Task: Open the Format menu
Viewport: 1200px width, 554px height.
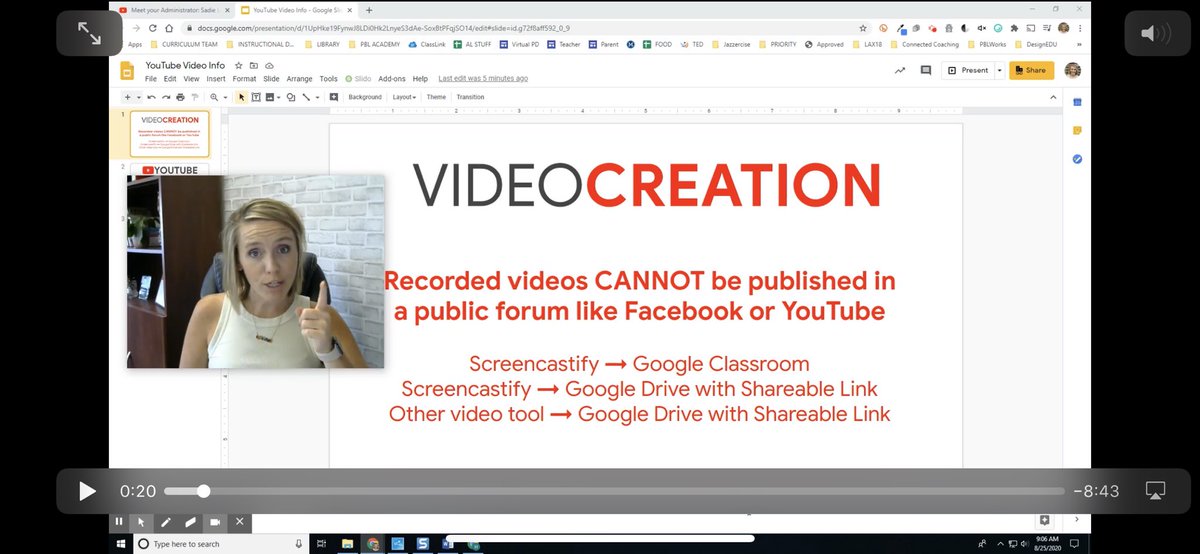Action: [x=244, y=79]
